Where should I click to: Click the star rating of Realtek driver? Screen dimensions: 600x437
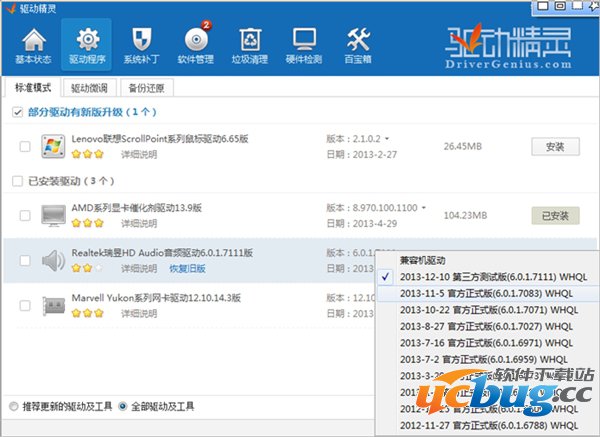pos(88,268)
